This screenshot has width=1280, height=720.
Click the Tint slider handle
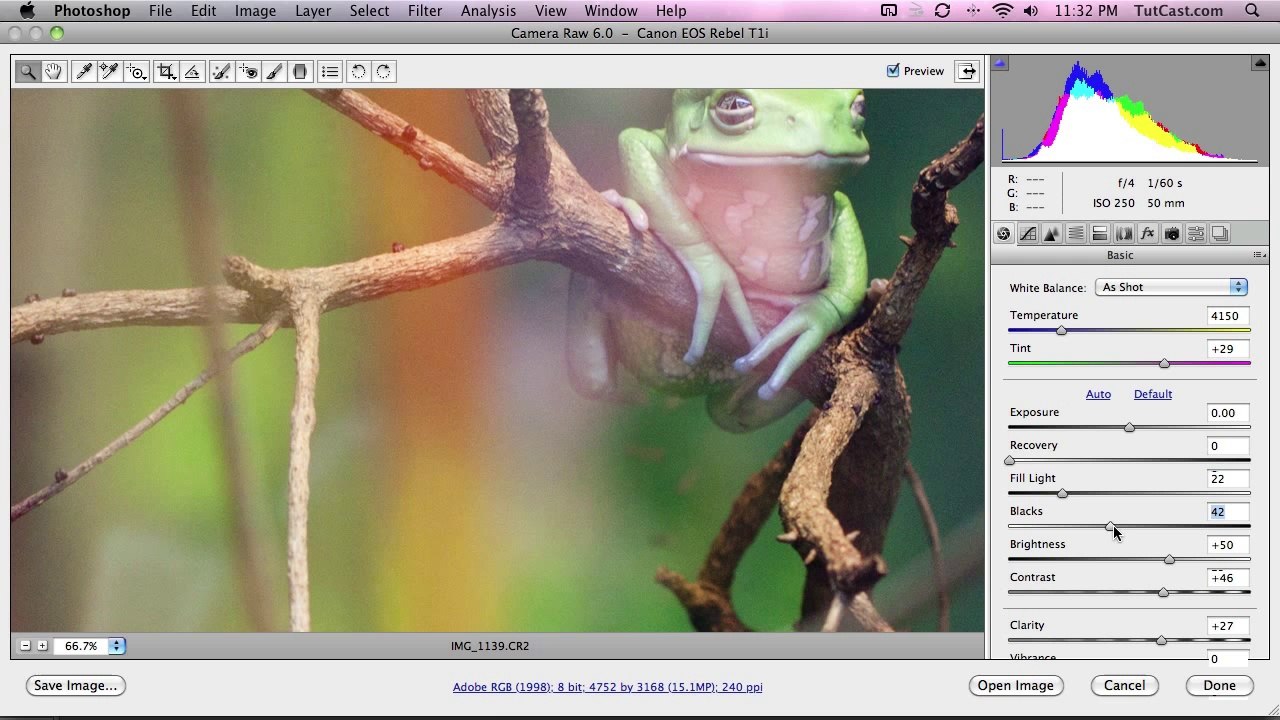(x=1164, y=363)
